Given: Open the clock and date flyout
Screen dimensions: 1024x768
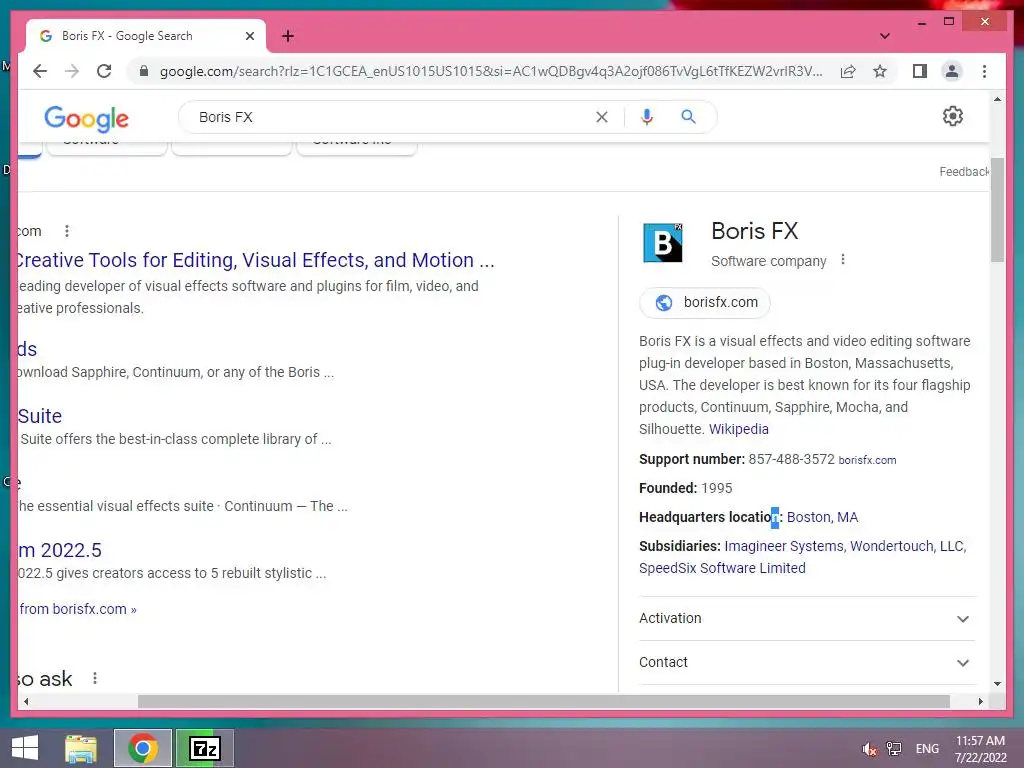Looking at the screenshot, I should pyautogui.click(x=980, y=749).
